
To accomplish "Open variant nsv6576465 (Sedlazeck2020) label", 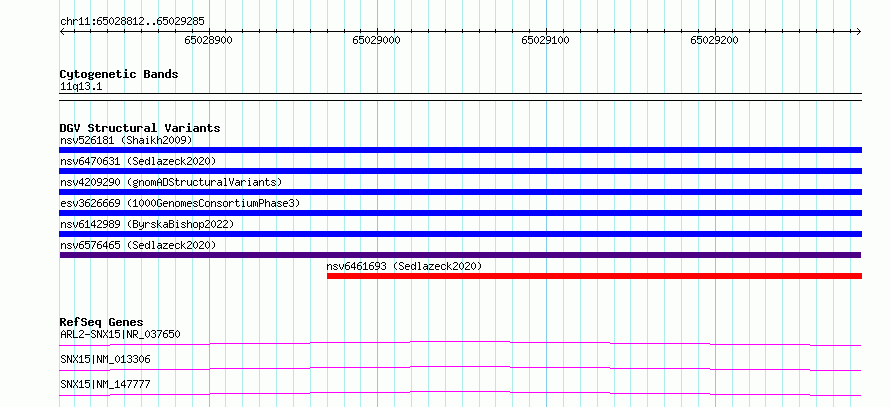I will point(138,245).
